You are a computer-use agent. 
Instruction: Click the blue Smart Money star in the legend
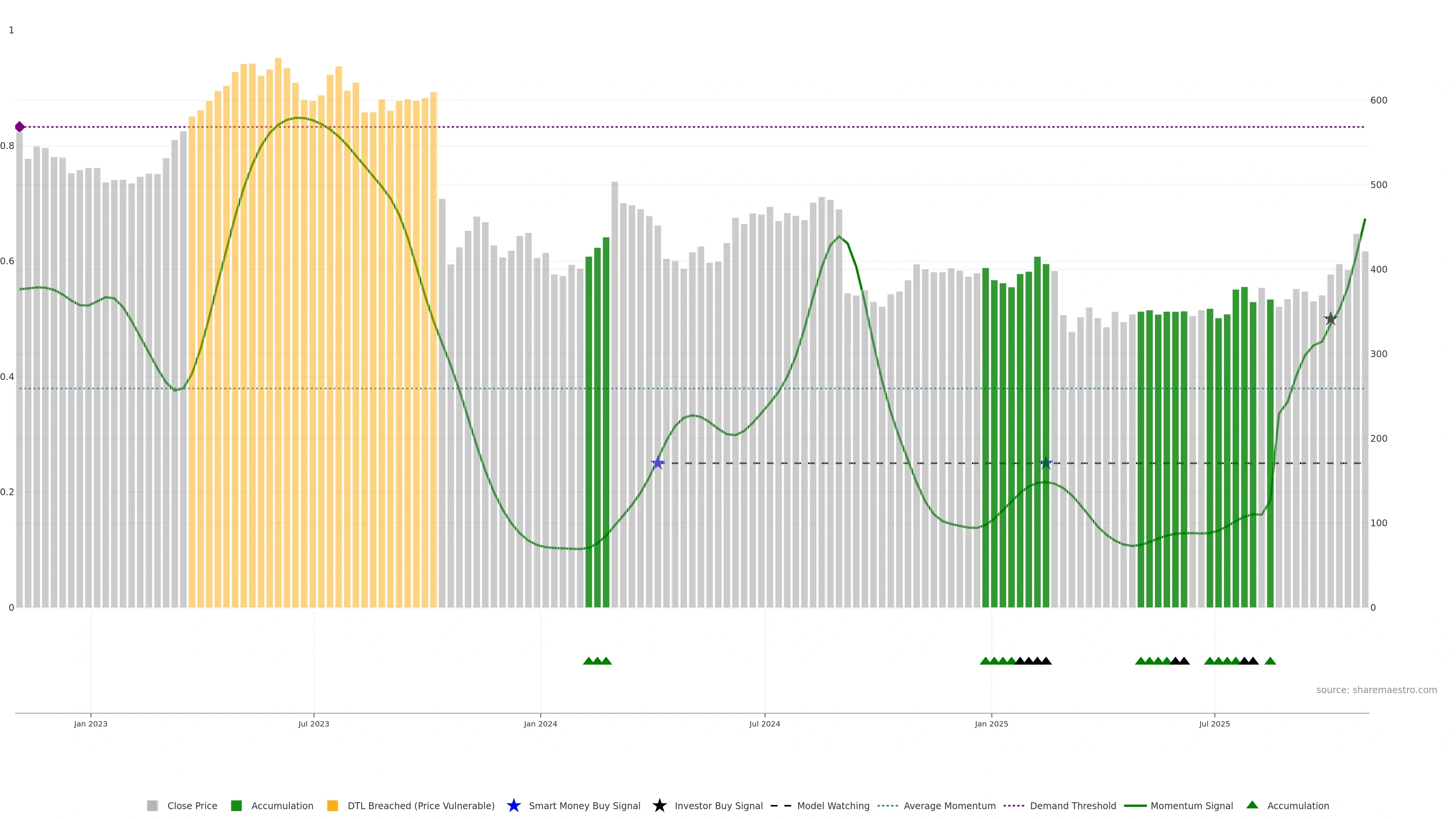[x=513, y=805]
